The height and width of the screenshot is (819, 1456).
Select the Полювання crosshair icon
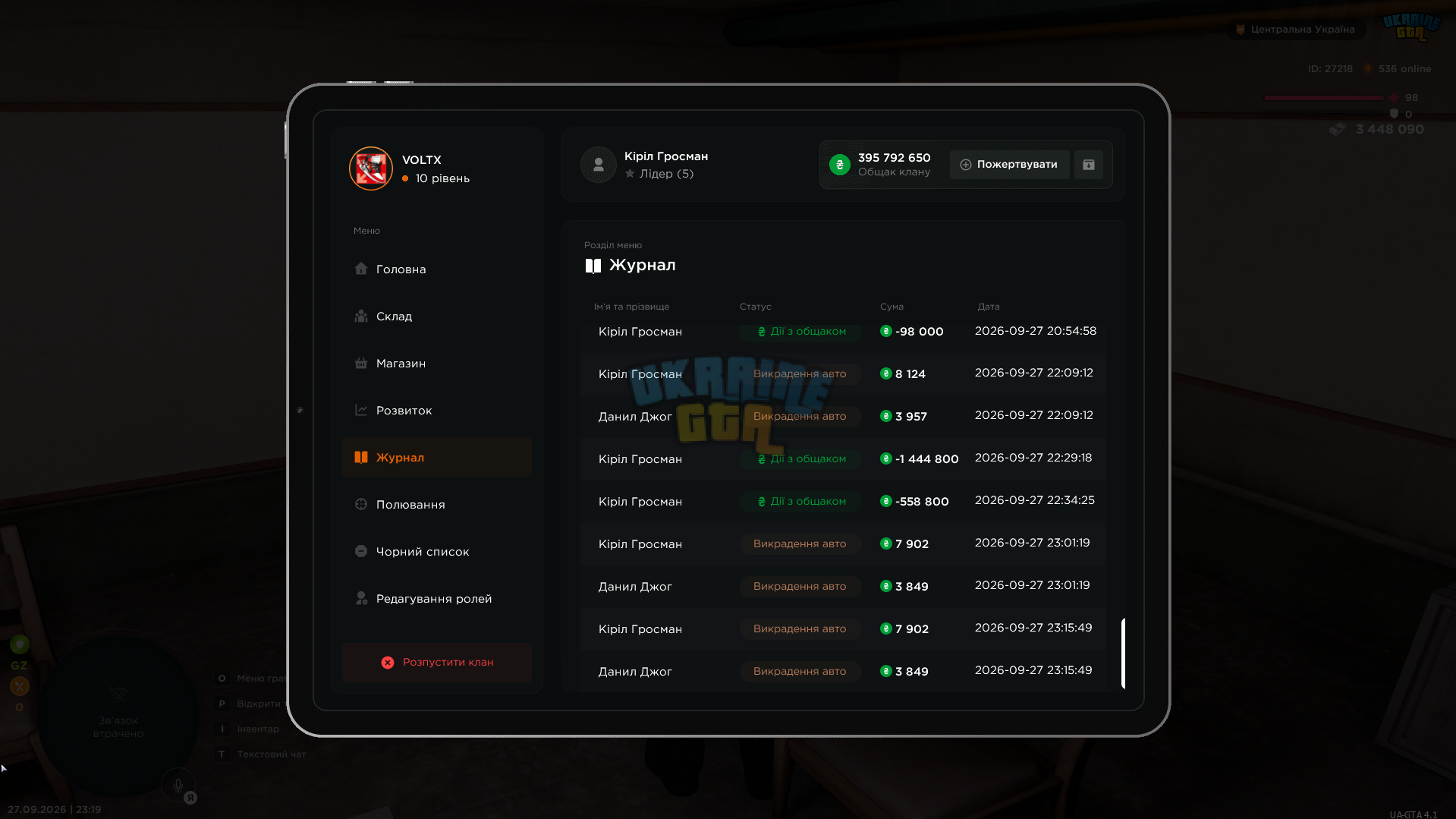[x=361, y=504]
